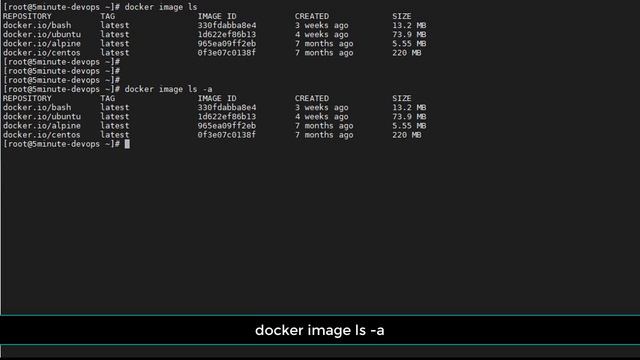This screenshot has width=640, height=360.
Task: Click the caption banner reading 'docker image ls -a'
Action: point(320,330)
